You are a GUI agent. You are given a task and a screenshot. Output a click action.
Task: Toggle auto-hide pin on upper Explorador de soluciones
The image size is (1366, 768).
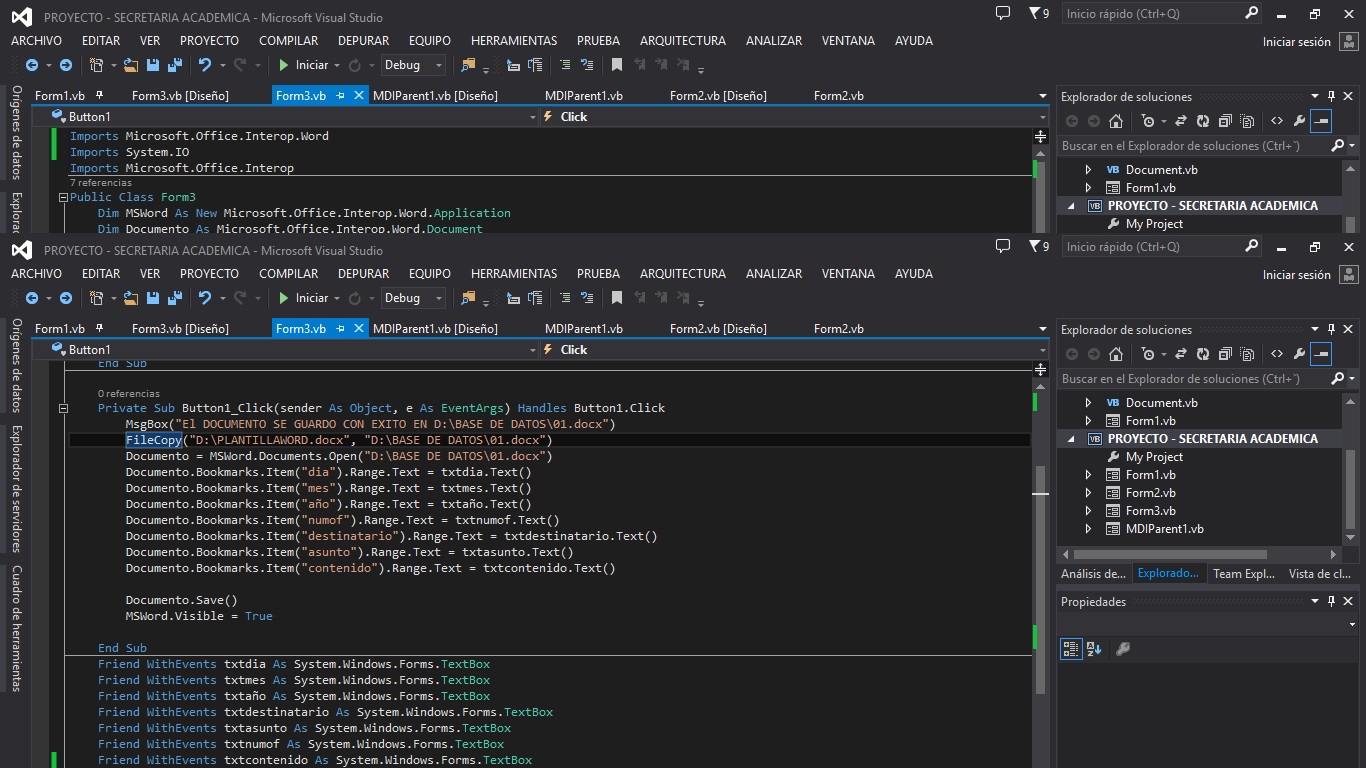(x=1331, y=96)
